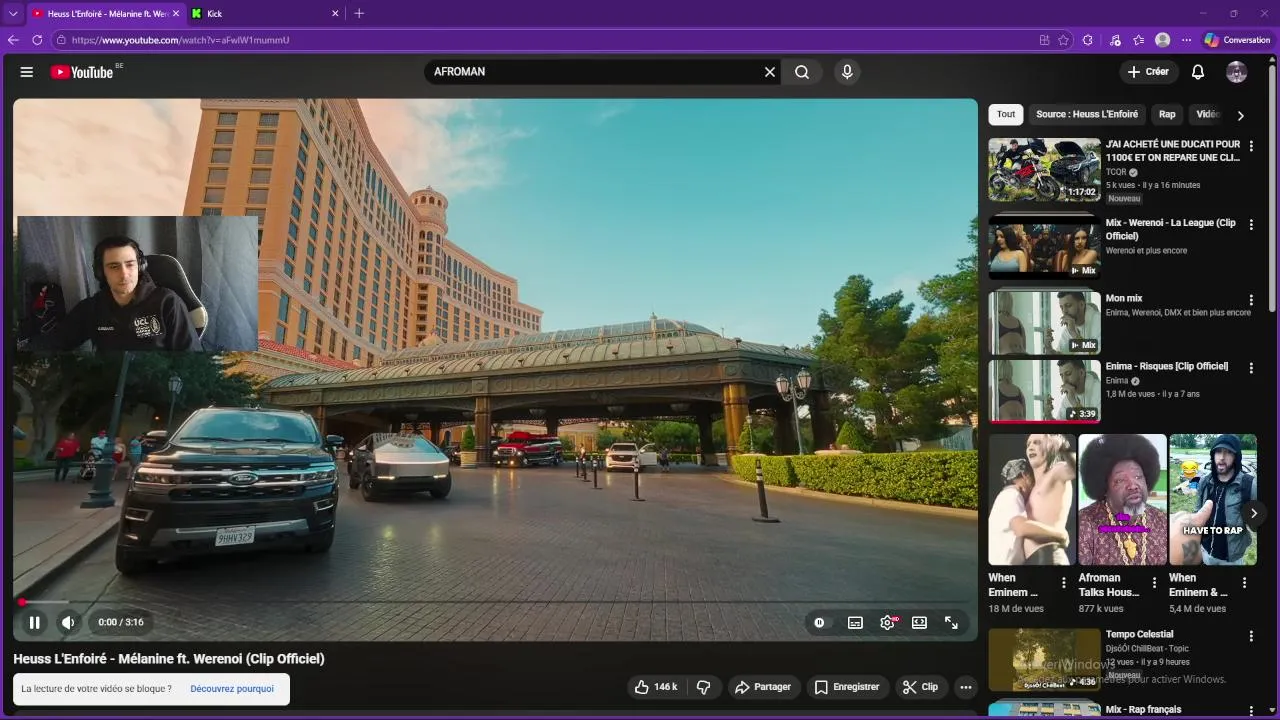Open options for Tempo Celestial video
1280x720 pixels.
(1251, 636)
